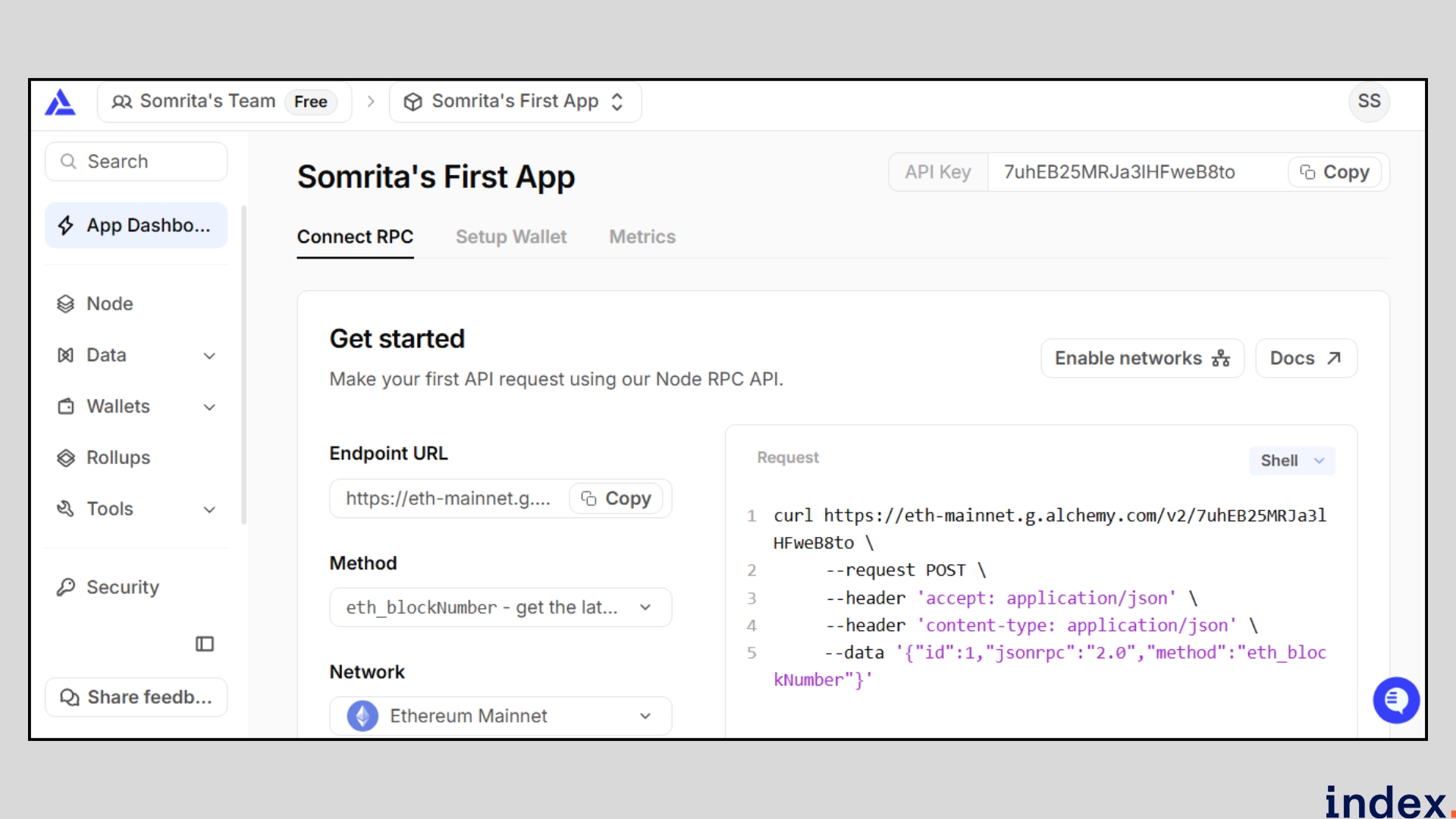
Task: Switch to the Setup Wallet tab
Action: coord(511,237)
